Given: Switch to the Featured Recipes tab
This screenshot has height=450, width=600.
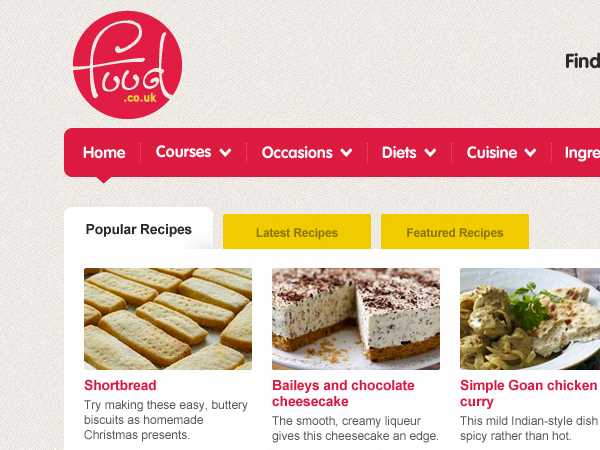Looking at the screenshot, I should click(455, 232).
